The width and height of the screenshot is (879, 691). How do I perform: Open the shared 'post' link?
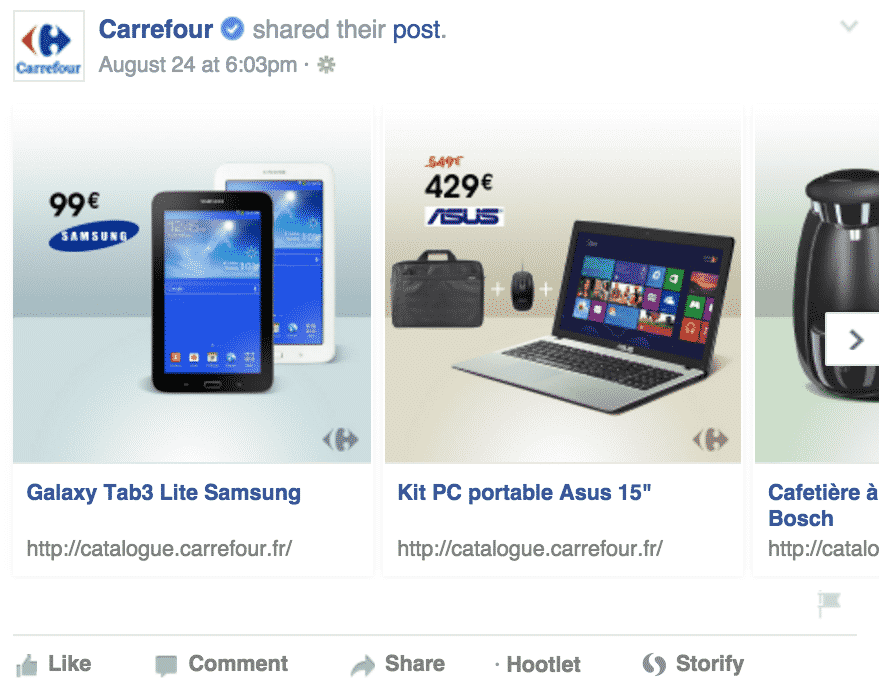pos(419,30)
